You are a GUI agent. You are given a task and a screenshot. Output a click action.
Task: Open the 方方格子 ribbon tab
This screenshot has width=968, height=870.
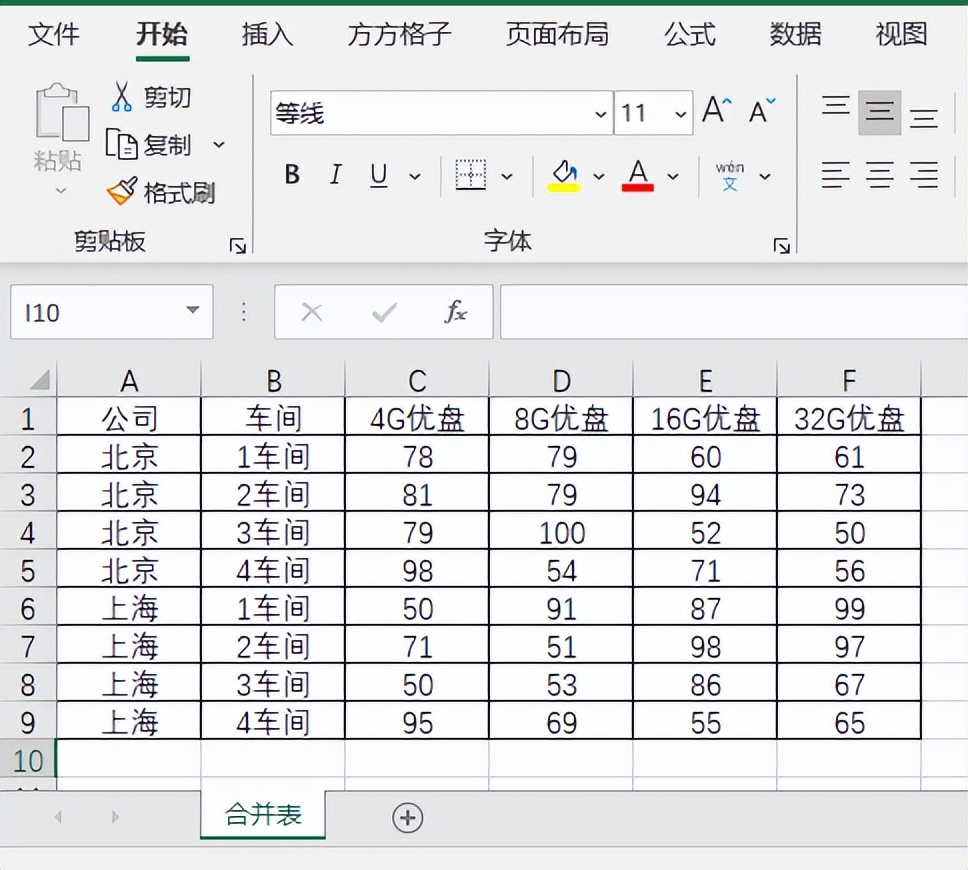click(399, 35)
